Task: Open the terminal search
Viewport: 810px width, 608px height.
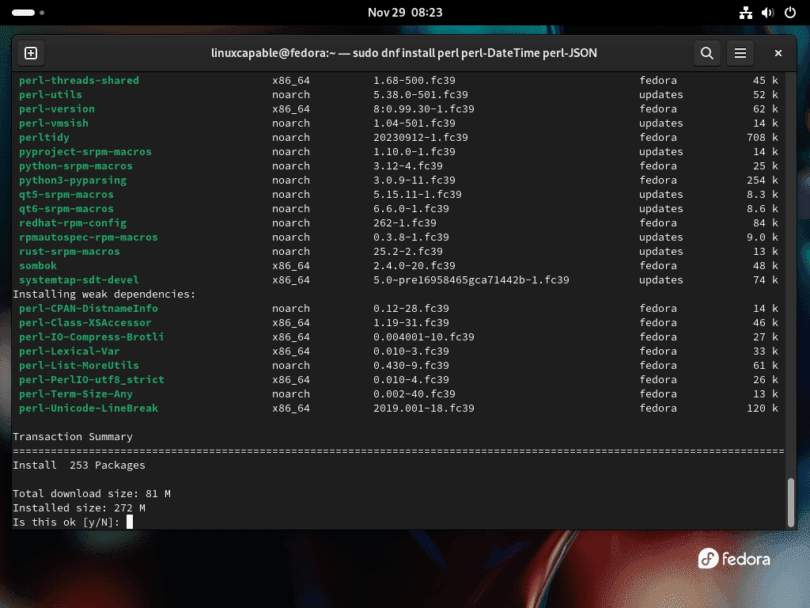Action: pyautogui.click(x=706, y=52)
